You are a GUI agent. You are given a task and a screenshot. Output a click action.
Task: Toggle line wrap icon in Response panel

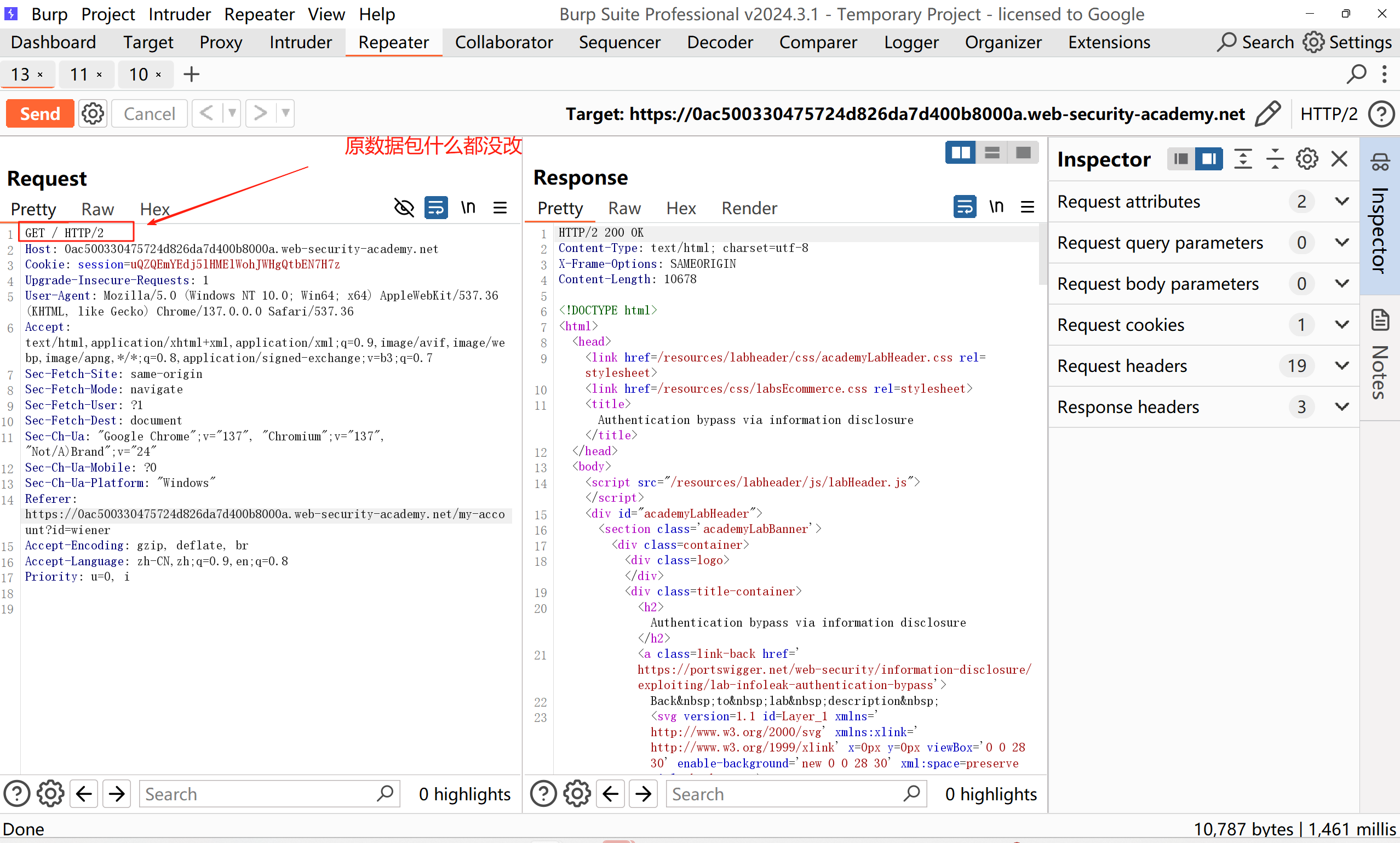coord(965,207)
